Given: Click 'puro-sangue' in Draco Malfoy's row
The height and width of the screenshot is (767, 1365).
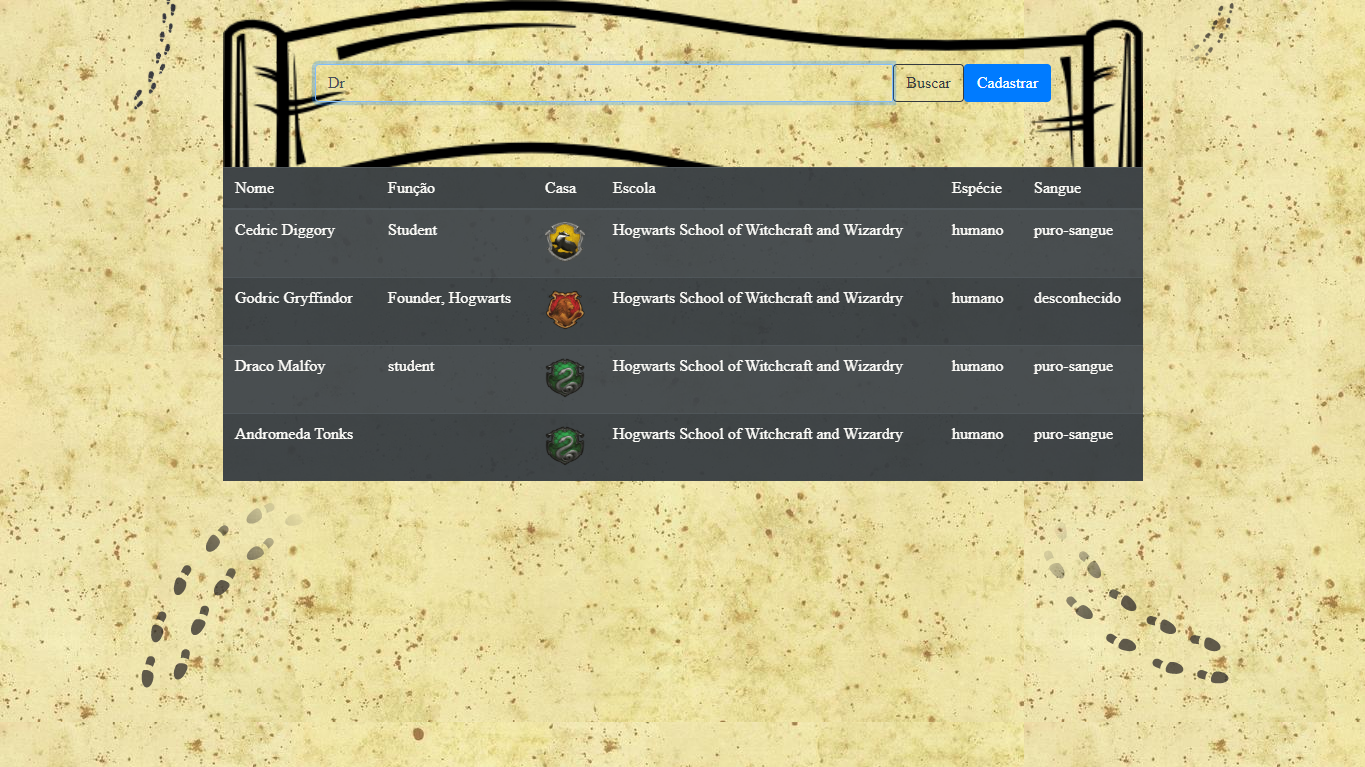Looking at the screenshot, I should [1073, 367].
